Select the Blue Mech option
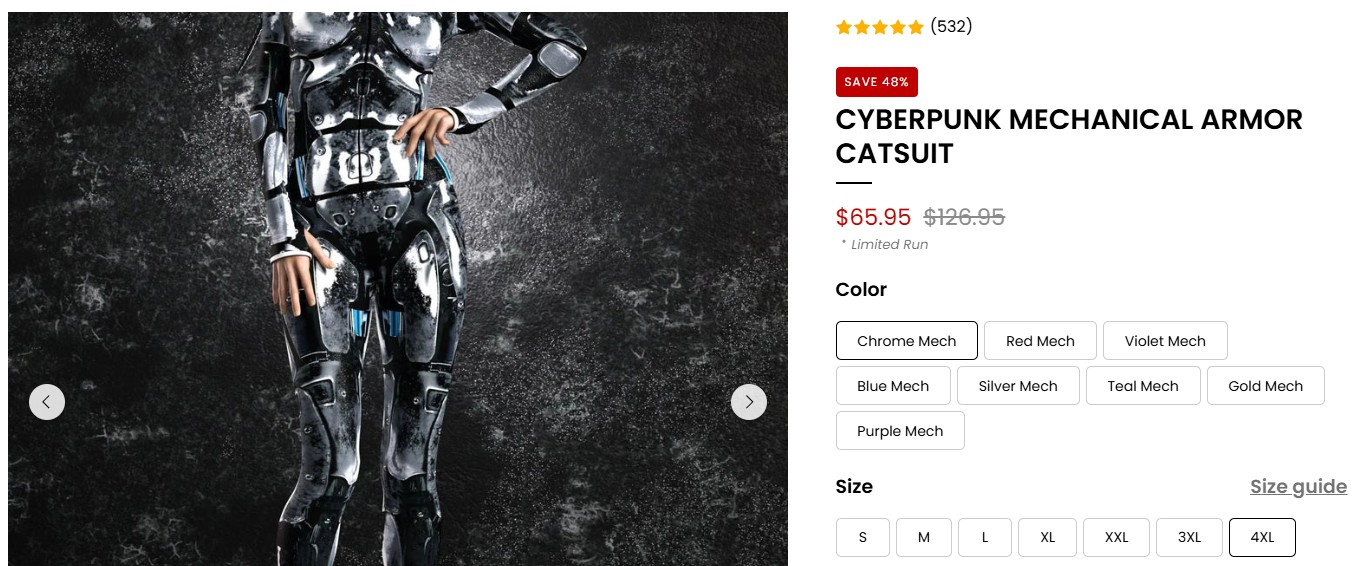The width and height of the screenshot is (1359, 566). click(893, 386)
